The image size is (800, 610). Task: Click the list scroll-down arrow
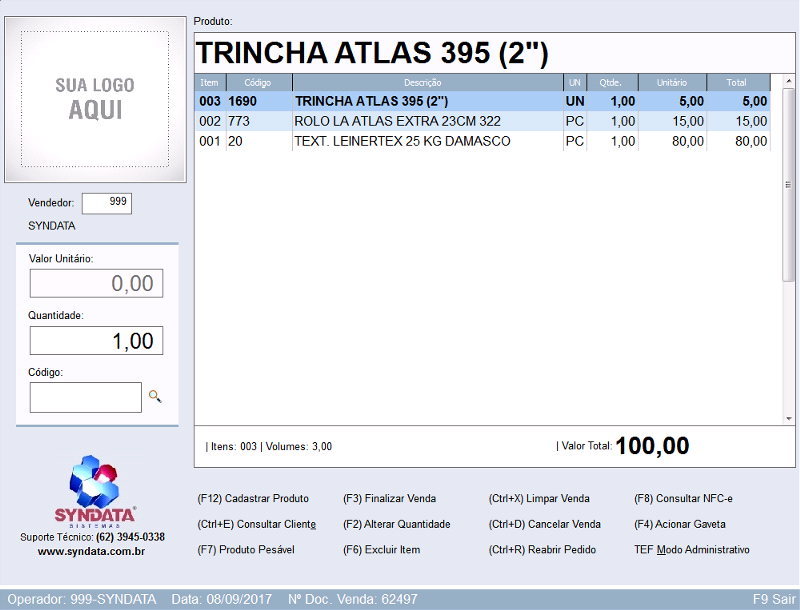[789, 419]
